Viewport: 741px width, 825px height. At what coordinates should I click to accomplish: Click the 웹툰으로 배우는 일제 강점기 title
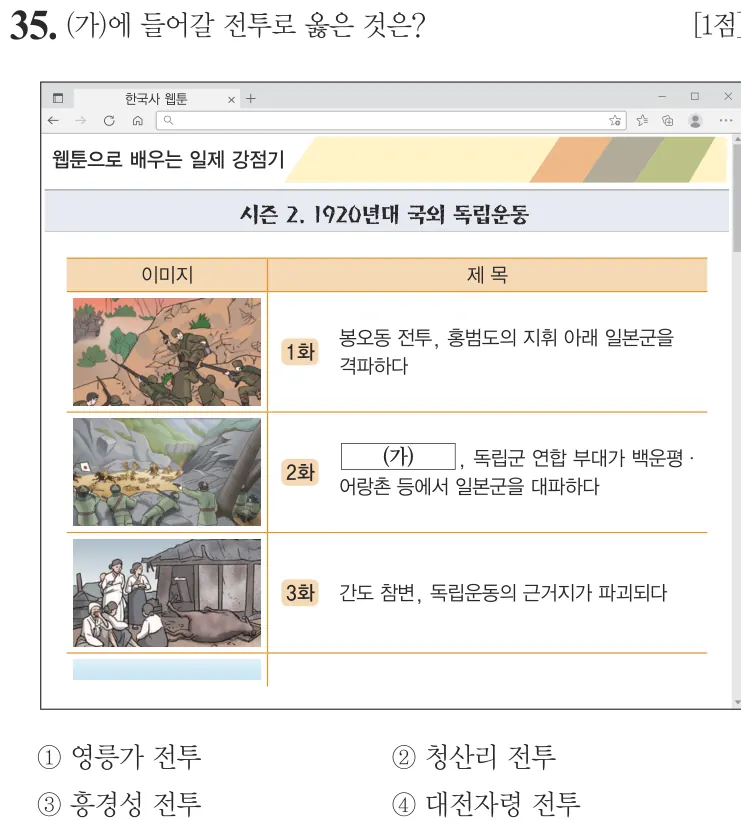coord(168,159)
